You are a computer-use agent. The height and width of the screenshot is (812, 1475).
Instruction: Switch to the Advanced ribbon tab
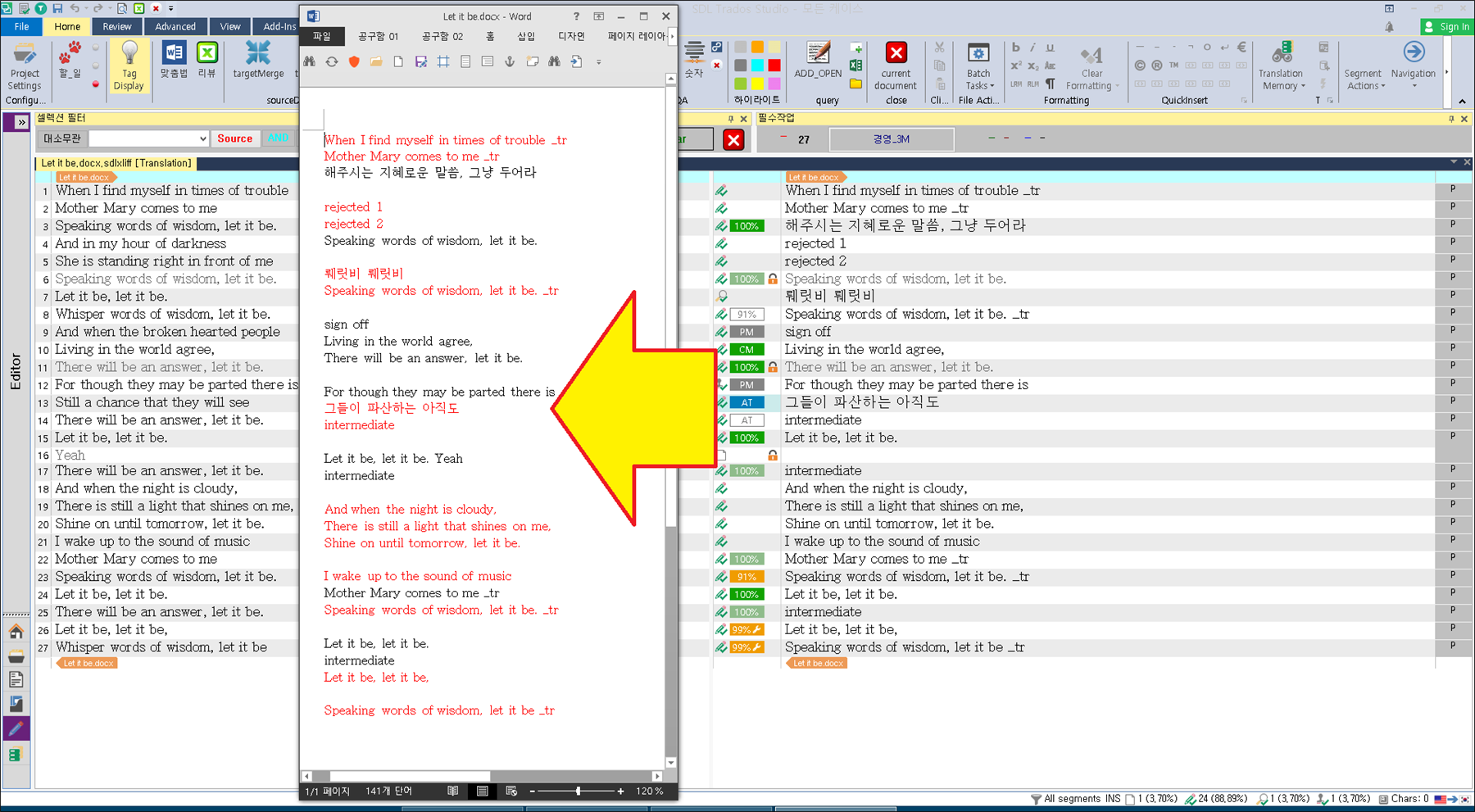click(175, 27)
